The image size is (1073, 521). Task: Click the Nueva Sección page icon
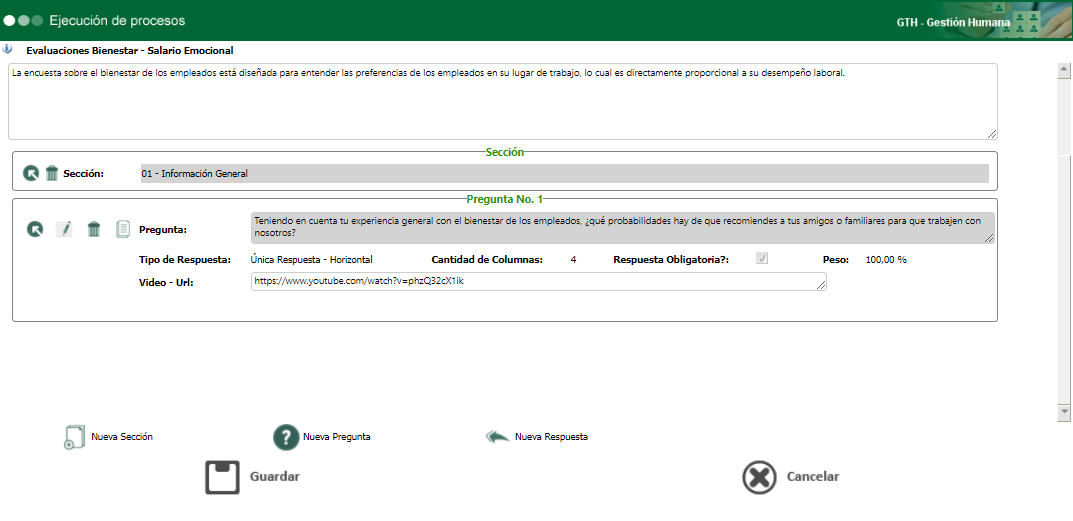73,437
